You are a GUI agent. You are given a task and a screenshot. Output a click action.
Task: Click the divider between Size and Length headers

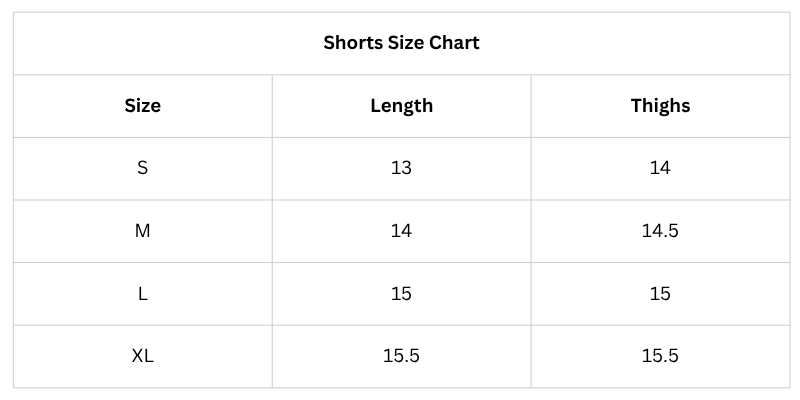[x=272, y=105]
